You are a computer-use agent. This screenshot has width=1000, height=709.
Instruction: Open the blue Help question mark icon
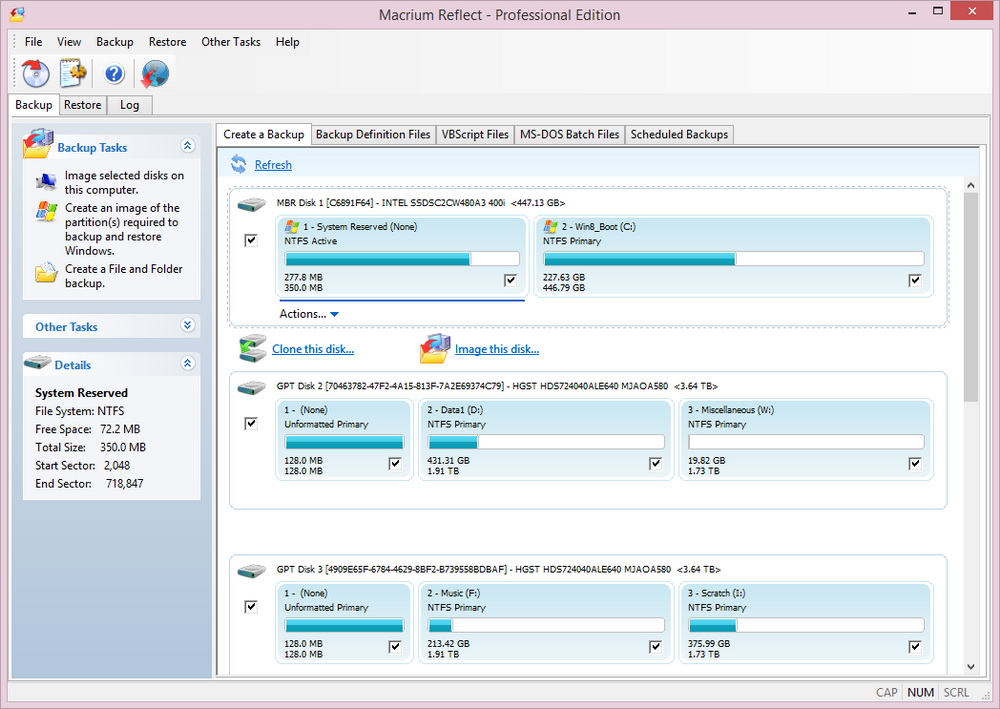click(114, 74)
